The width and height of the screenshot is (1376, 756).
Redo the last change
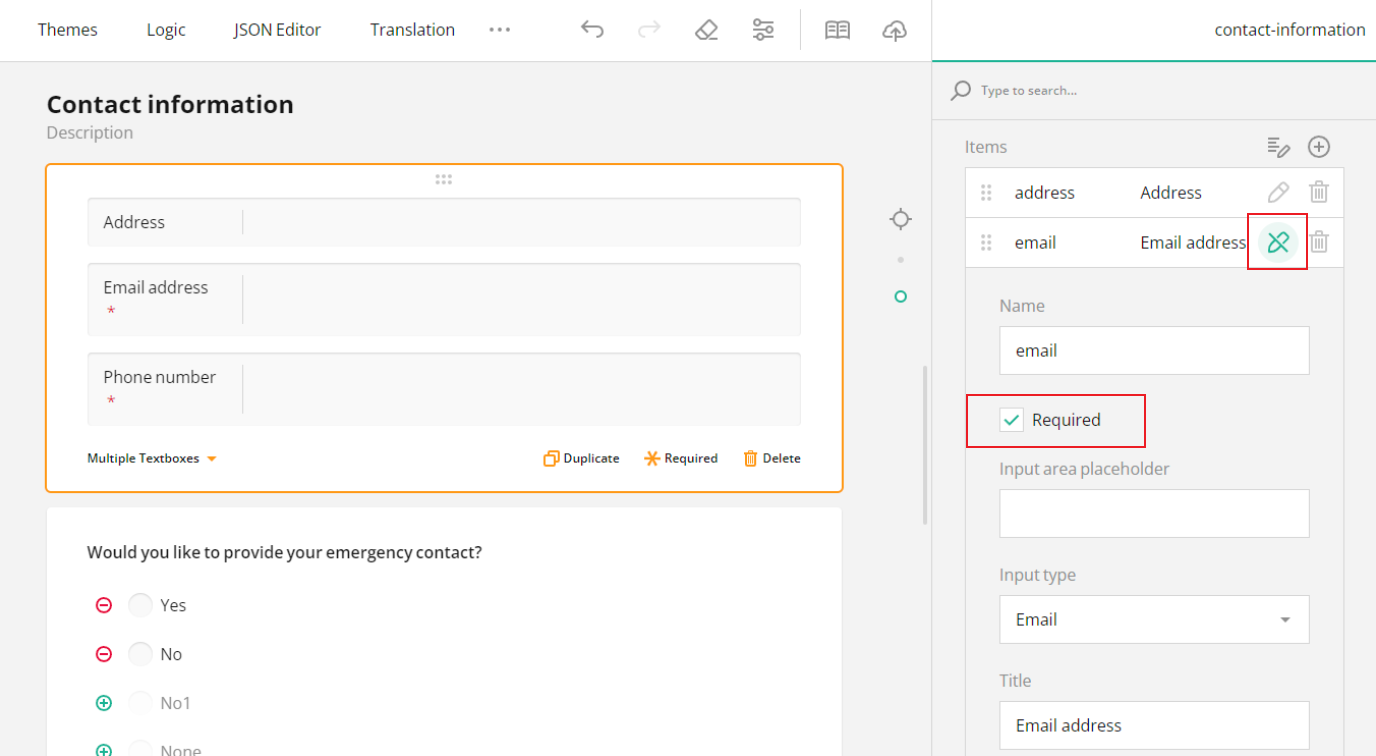click(649, 30)
